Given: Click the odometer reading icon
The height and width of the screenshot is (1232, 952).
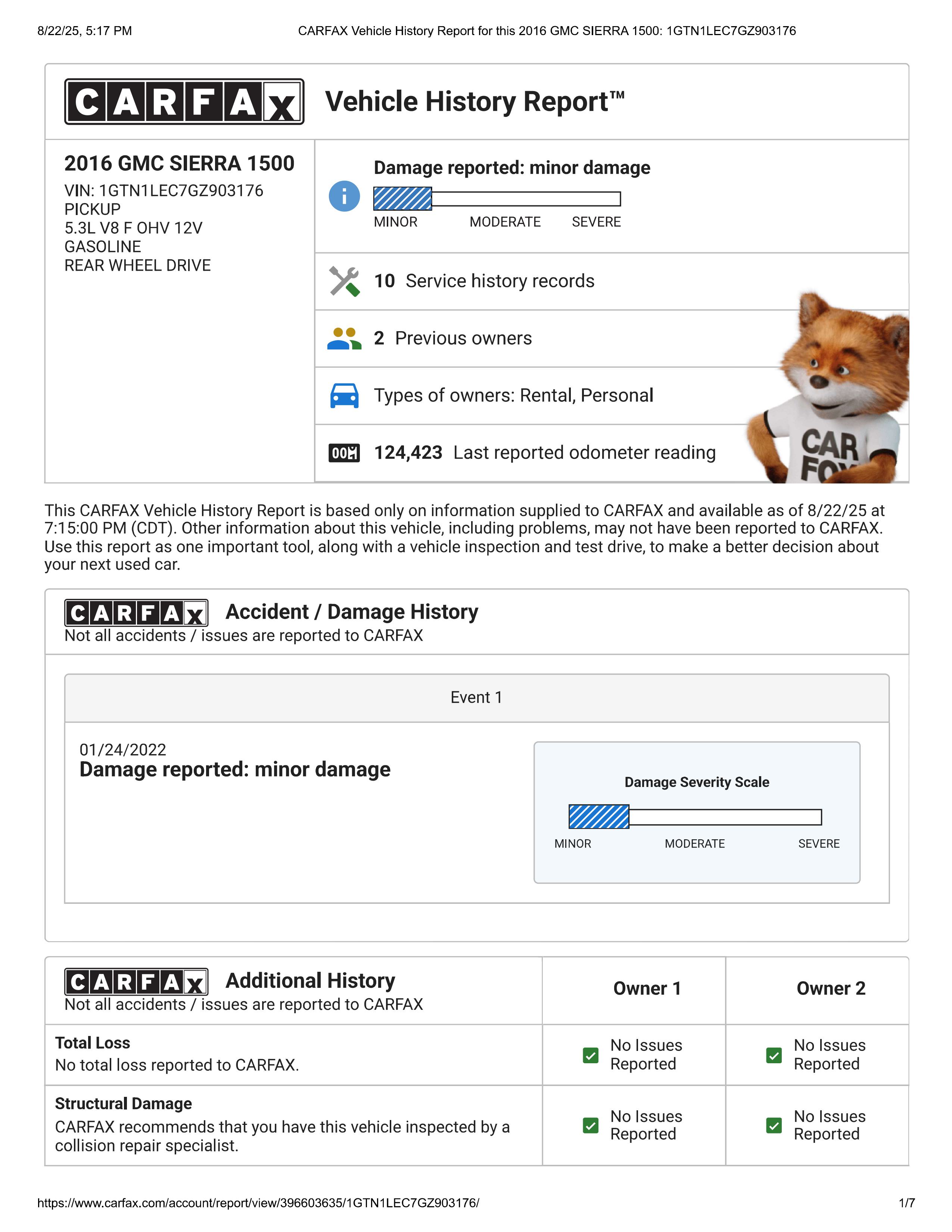Looking at the screenshot, I should click(x=344, y=452).
